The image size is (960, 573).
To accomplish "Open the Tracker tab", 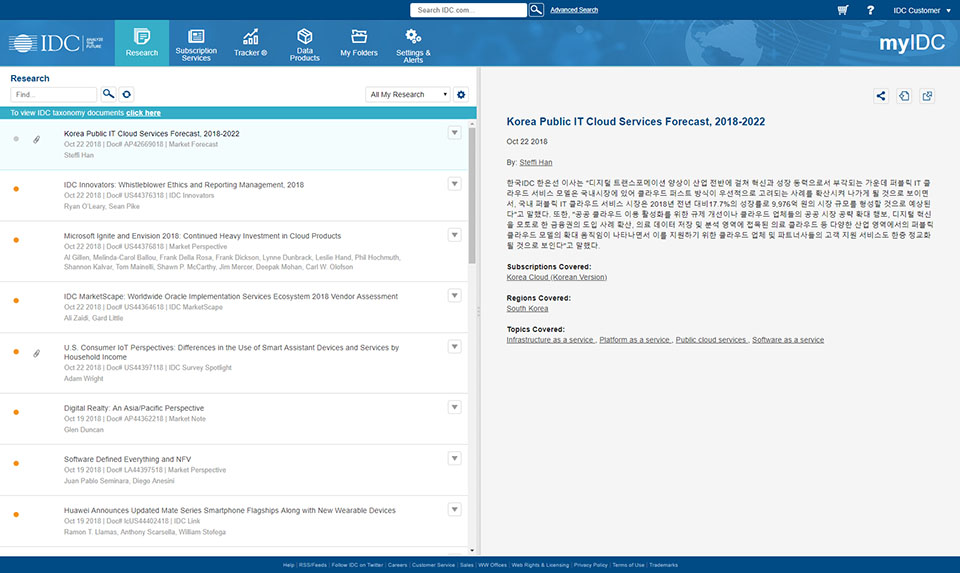I will (250, 43).
